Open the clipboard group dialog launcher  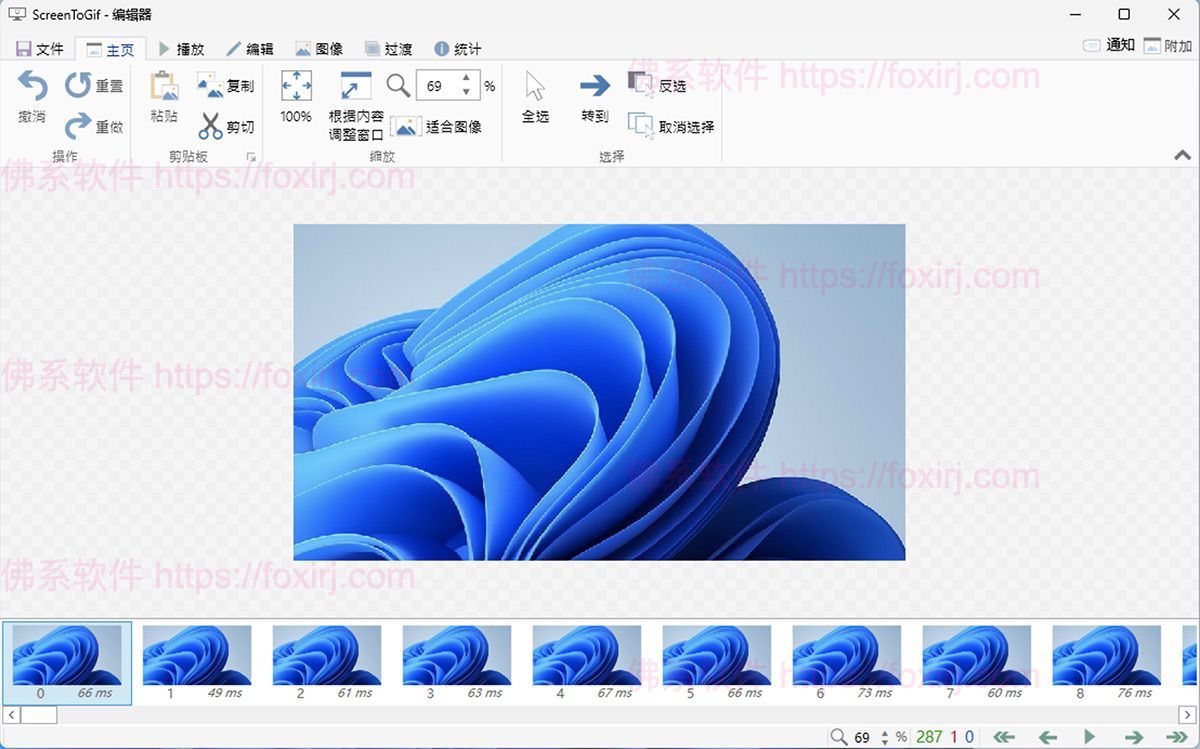pos(252,156)
